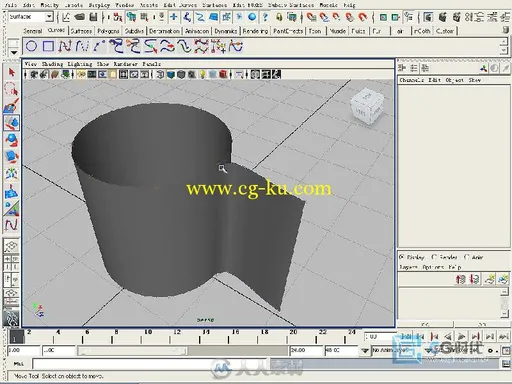This screenshot has height=384, width=512.
Task: Click the light bulb use-all-lights icon
Action: [x=202, y=74]
